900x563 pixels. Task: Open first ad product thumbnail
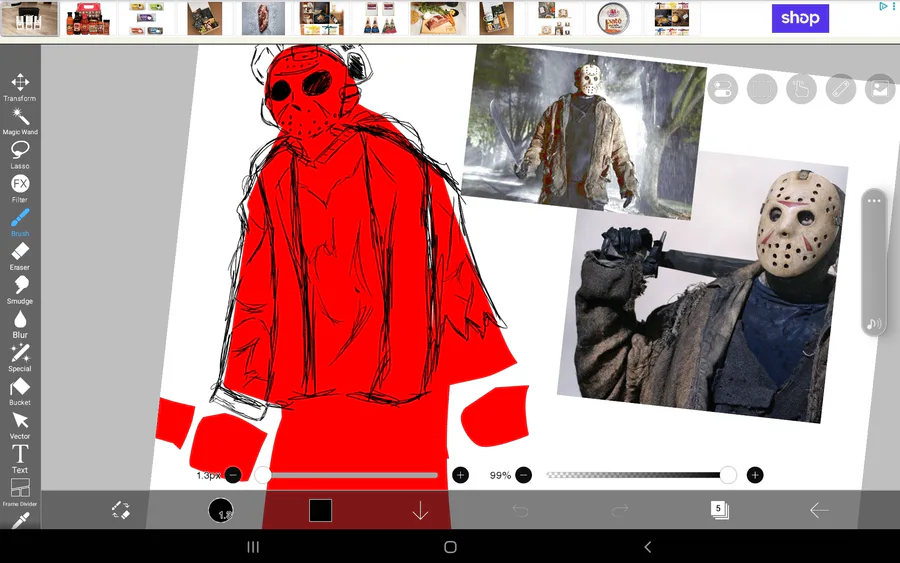pos(30,18)
